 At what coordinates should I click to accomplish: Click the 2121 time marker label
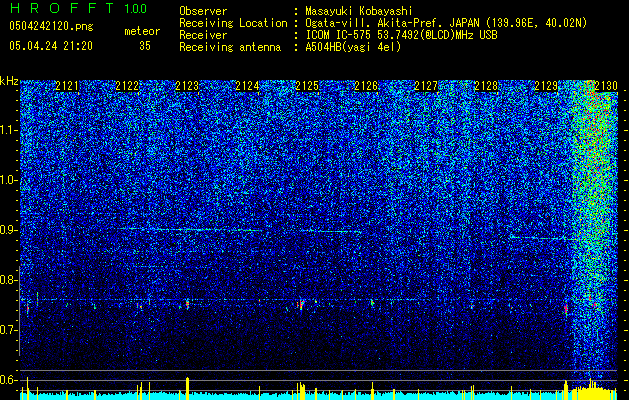pyautogui.click(x=67, y=86)
